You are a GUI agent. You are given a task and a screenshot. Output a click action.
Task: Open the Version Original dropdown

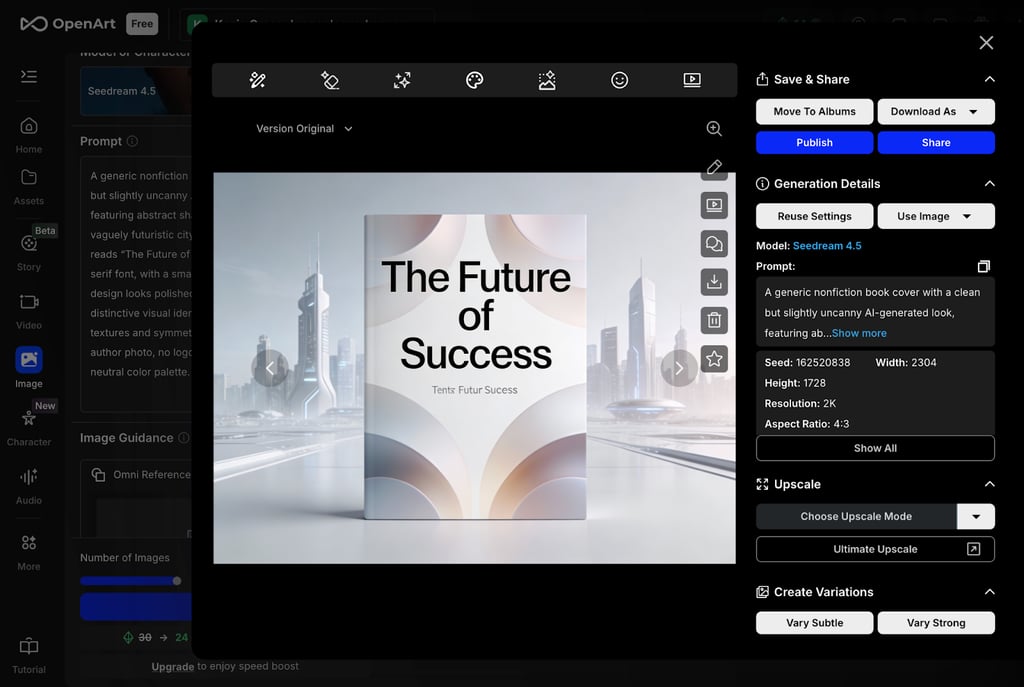pos(304,128)
